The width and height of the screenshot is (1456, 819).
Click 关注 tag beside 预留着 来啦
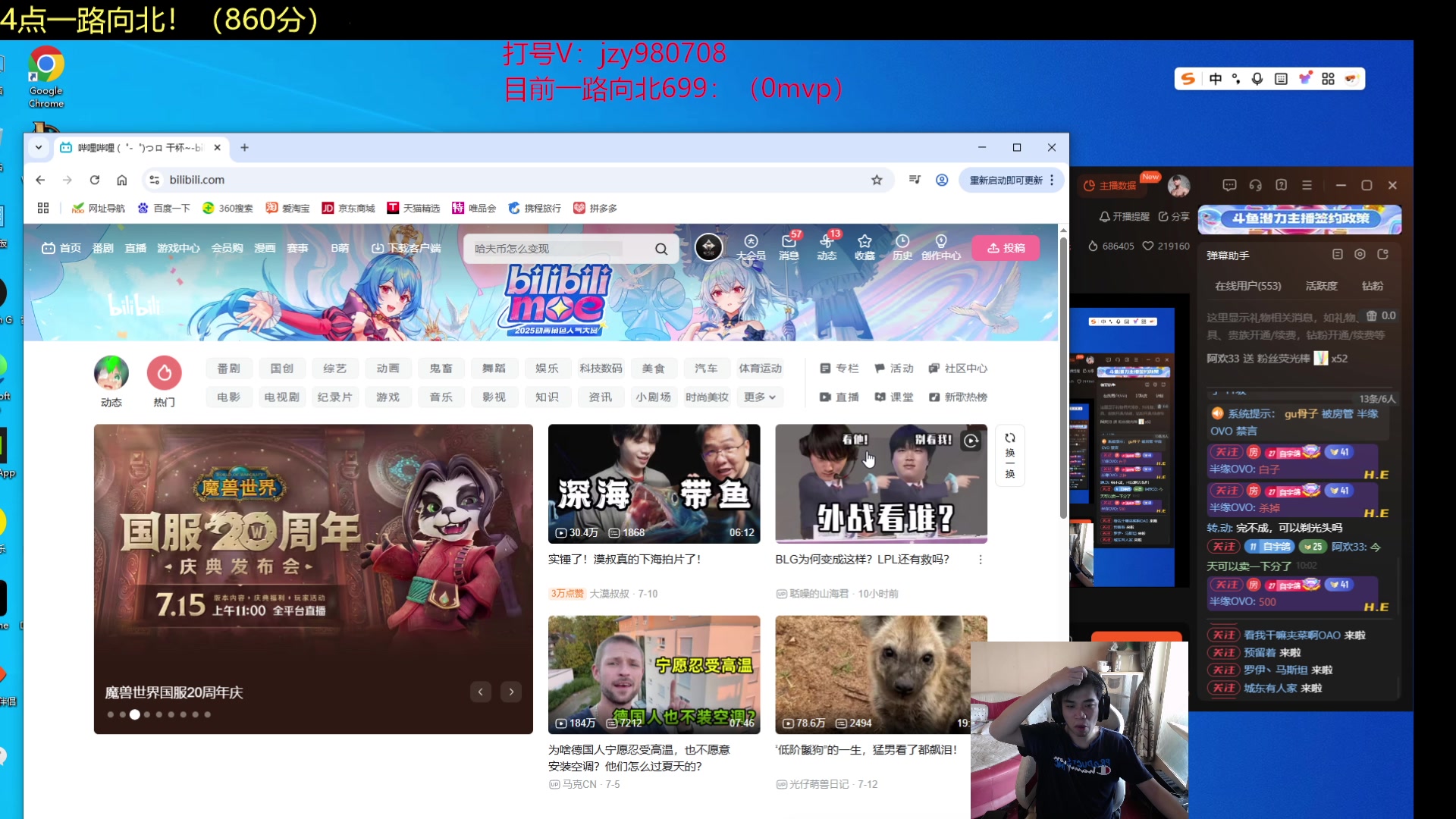coord(1224,653)
